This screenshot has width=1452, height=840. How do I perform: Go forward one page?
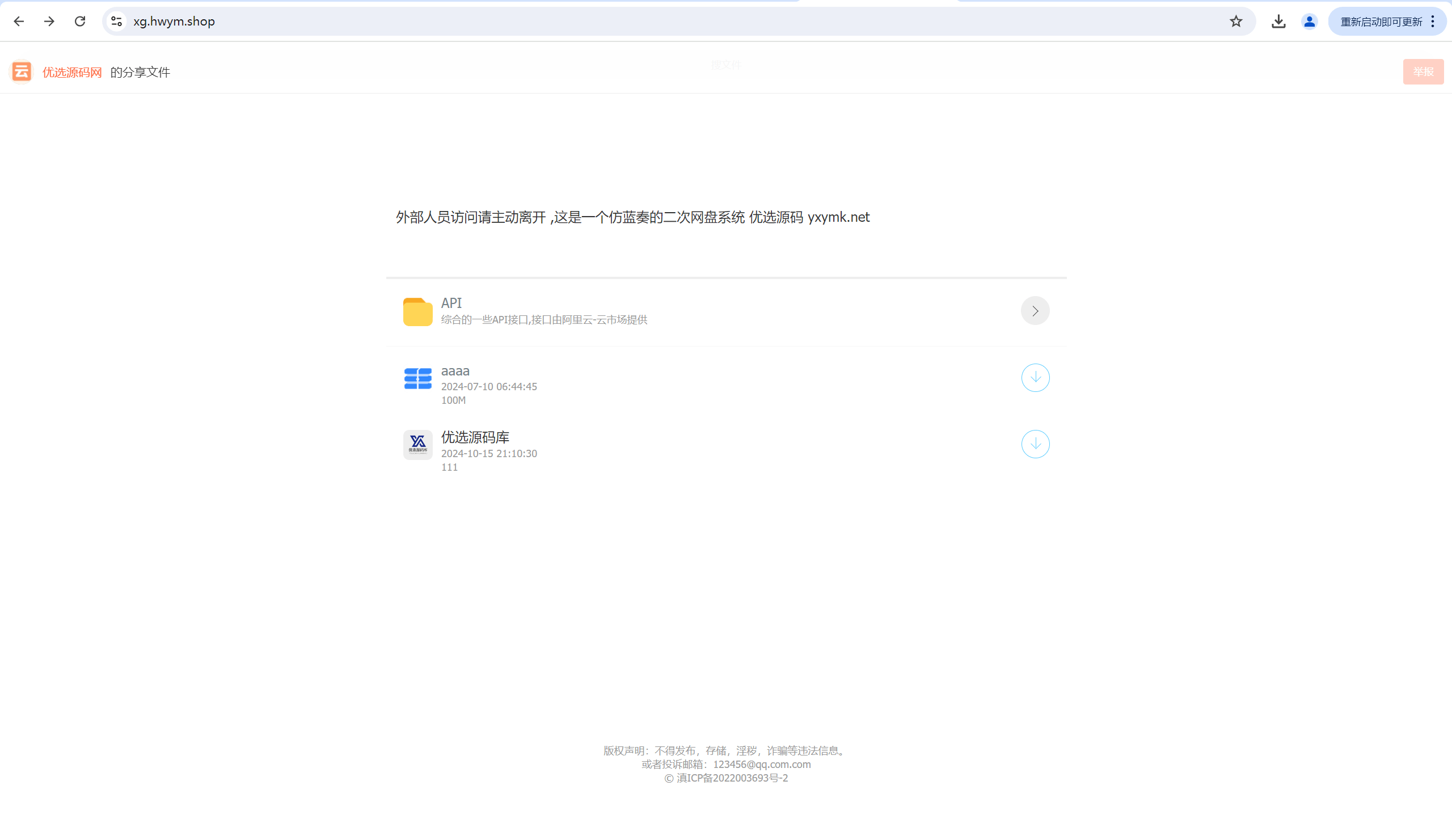pos(49,22)
